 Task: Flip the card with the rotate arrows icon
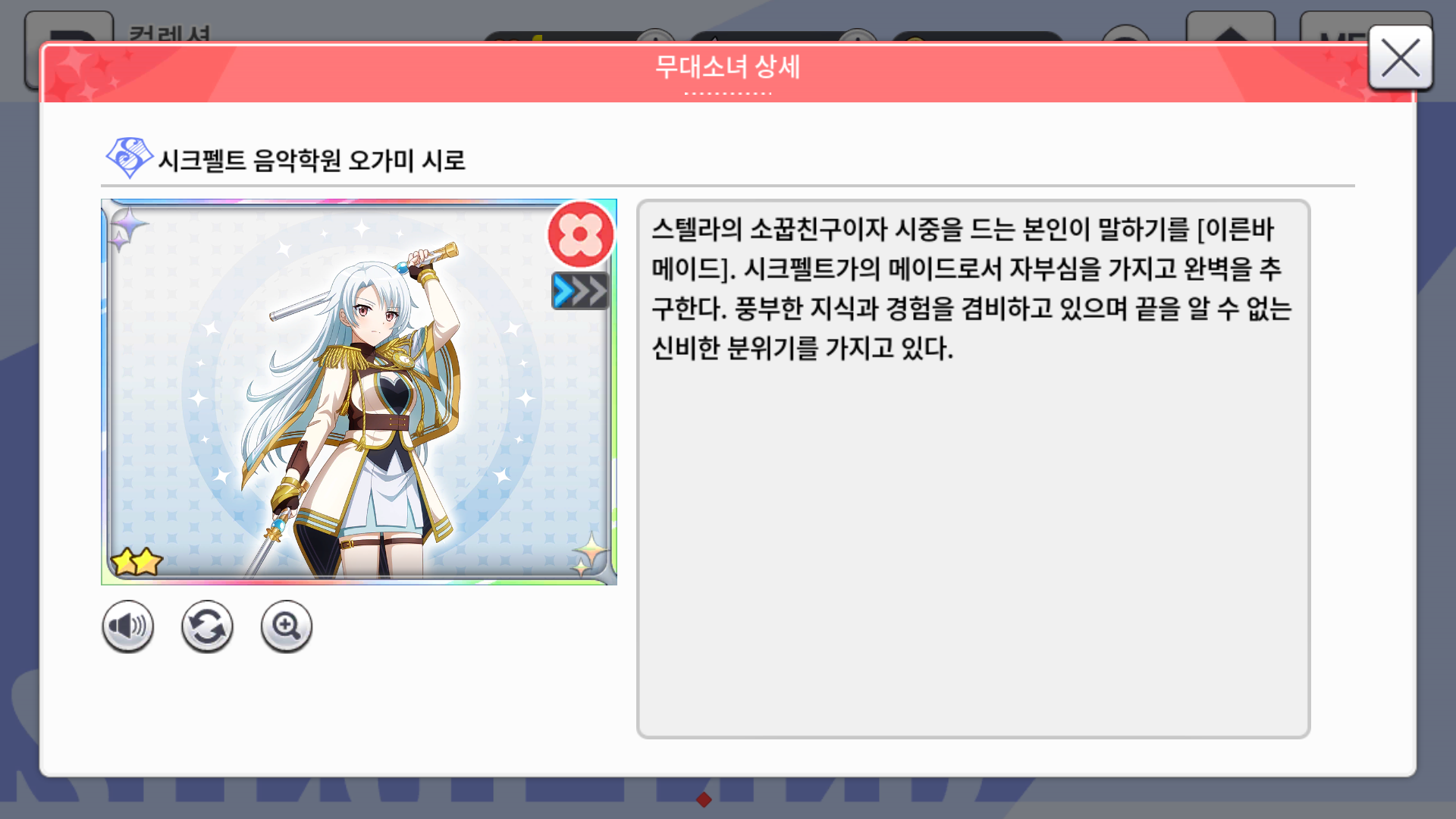(207, 626)
